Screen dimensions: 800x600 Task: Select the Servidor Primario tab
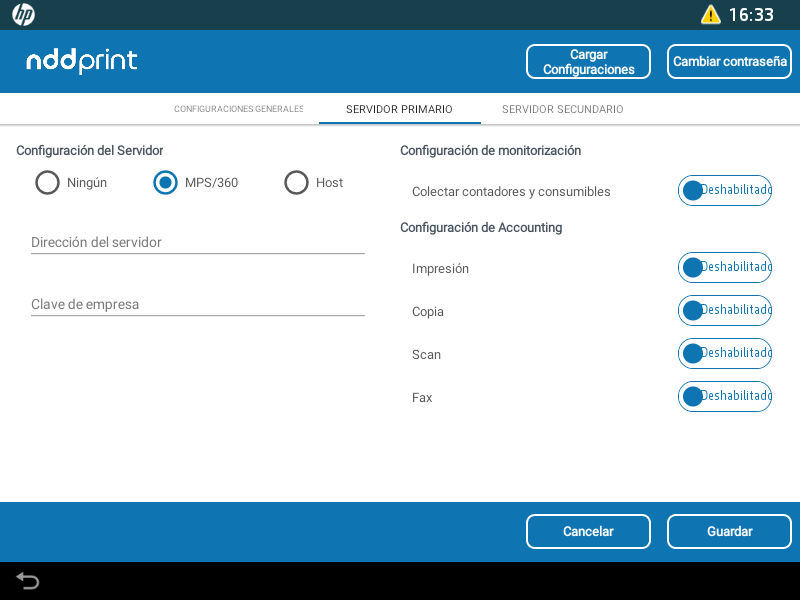click(x=399, y=109)
